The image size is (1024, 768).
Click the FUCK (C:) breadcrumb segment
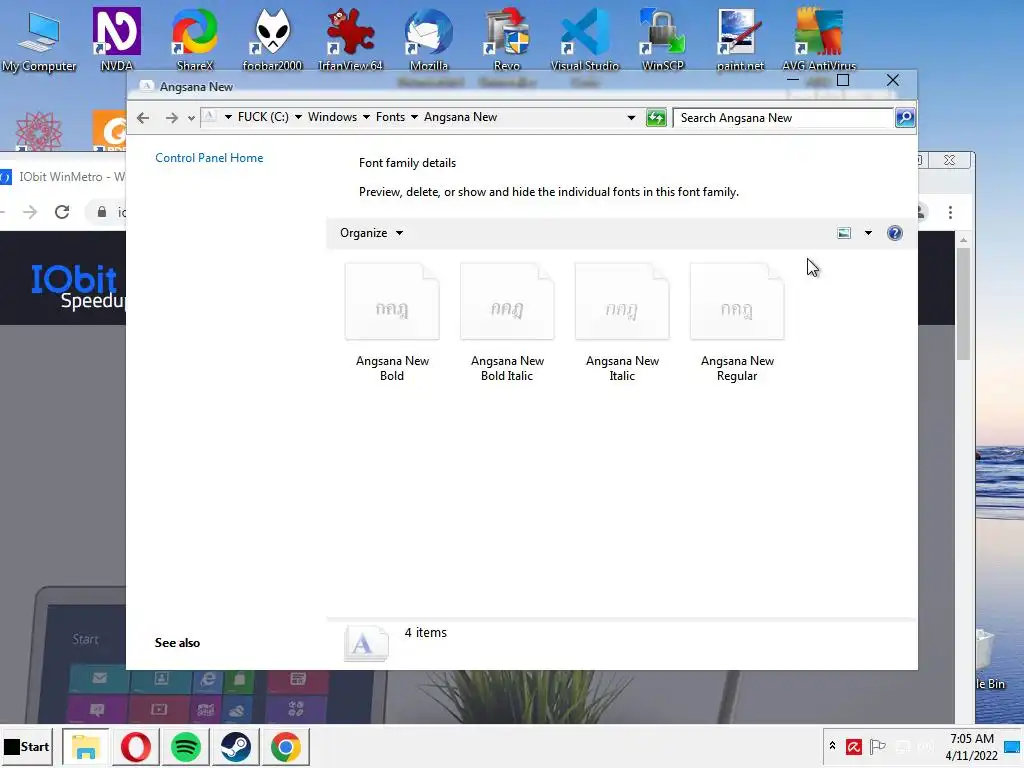263,117
